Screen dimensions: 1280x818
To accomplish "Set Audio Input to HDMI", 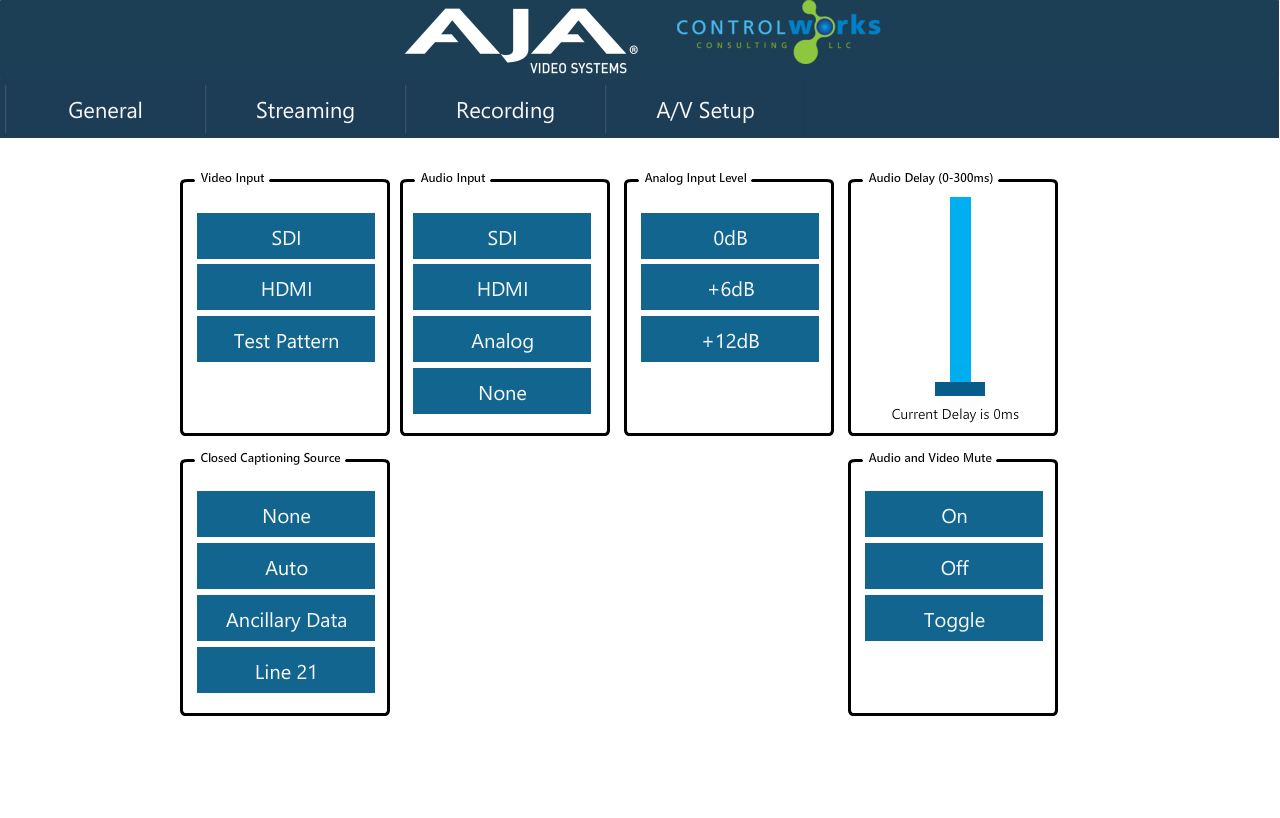I will coord(502,288).
